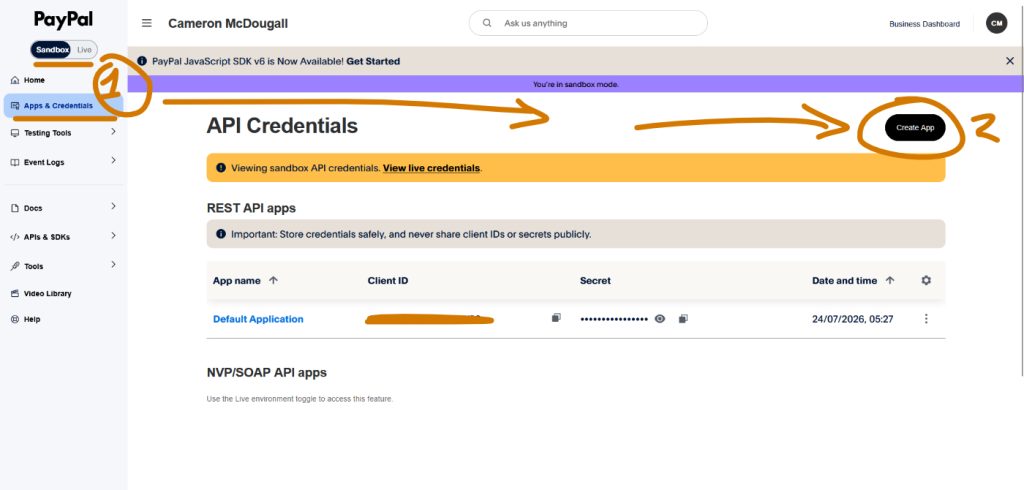Open View live credentials link
Image resolution: width=1024 pixels, height=490 pixels.
coord(431,168)
